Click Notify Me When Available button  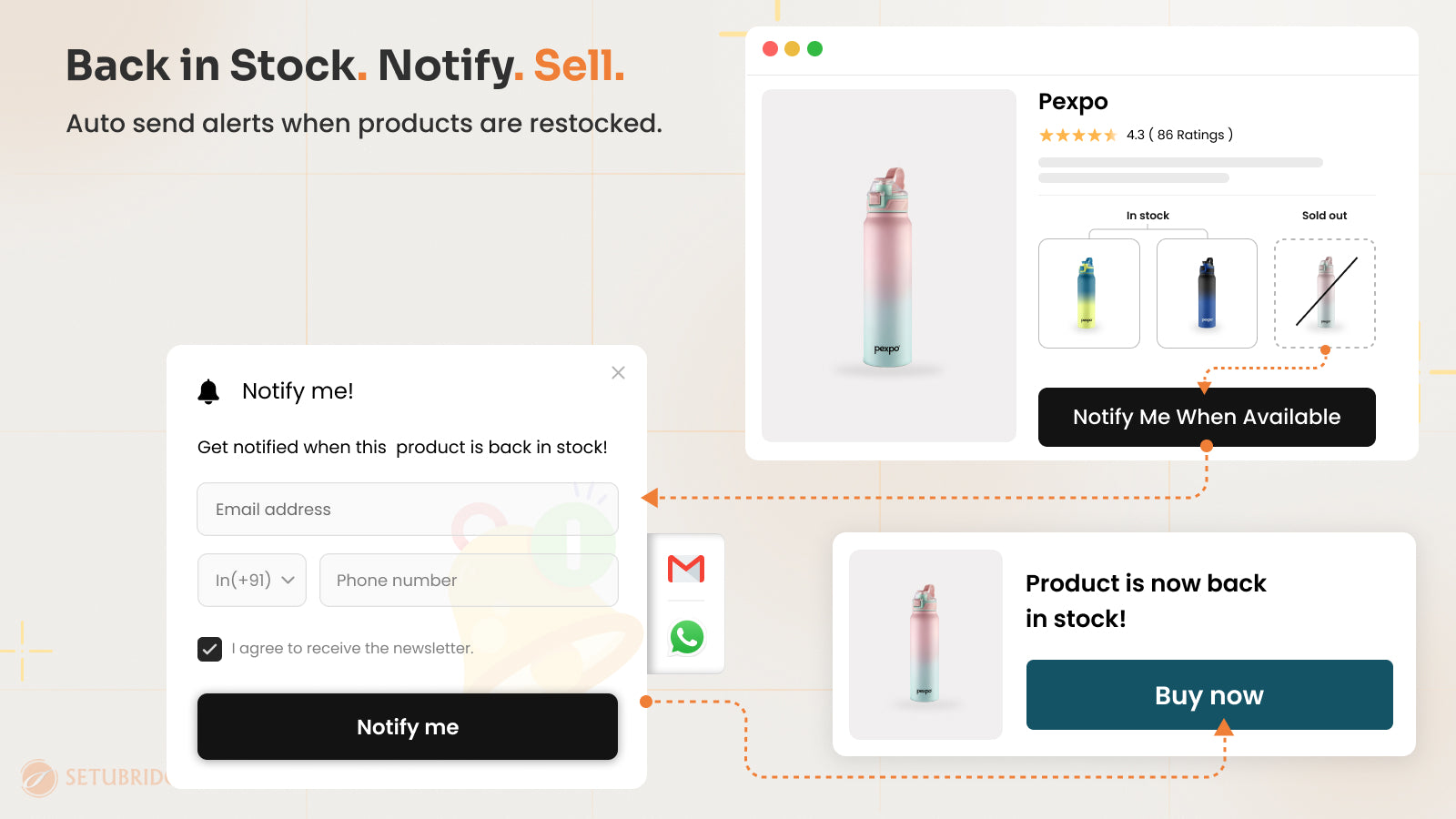[x=1207, y=417]
